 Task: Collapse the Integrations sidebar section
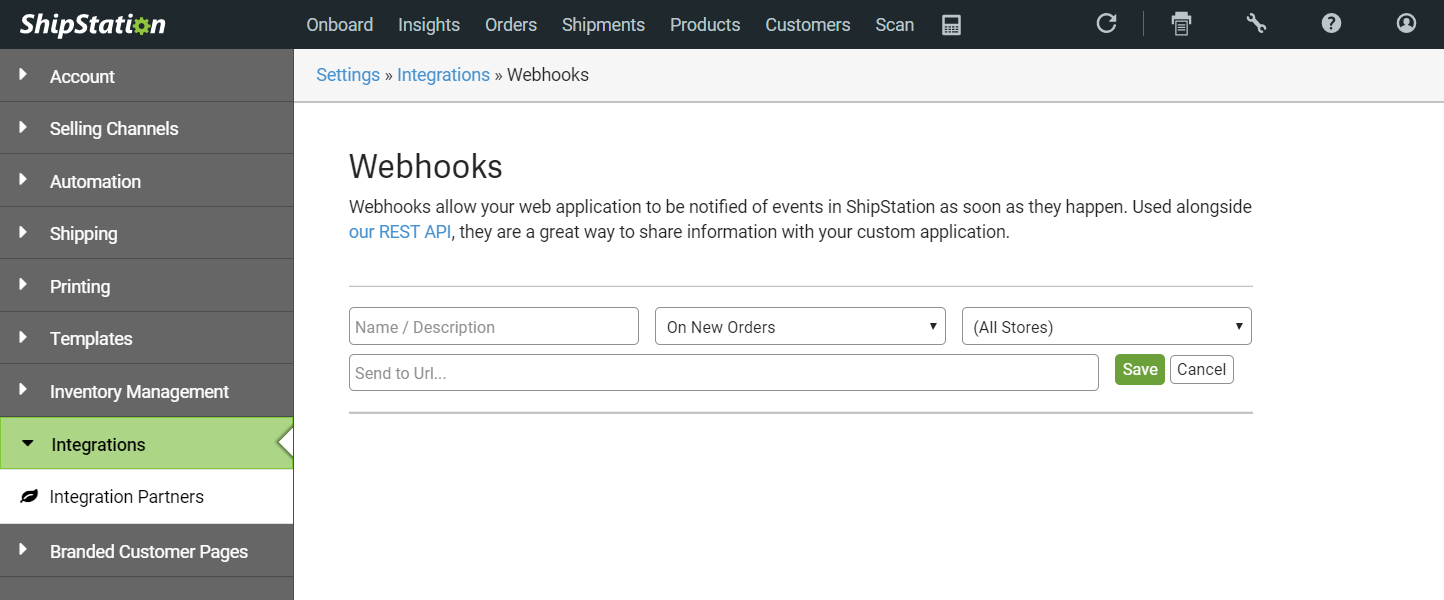(x=147, y=444)
